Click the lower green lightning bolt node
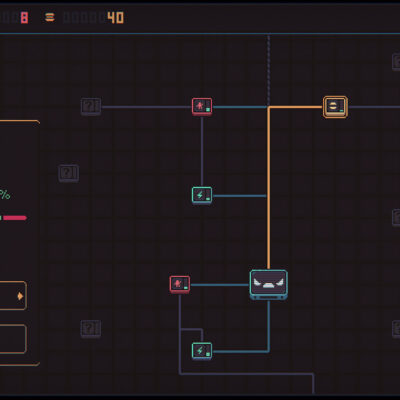This screenshot has height=400, width=400. [202, 351]
